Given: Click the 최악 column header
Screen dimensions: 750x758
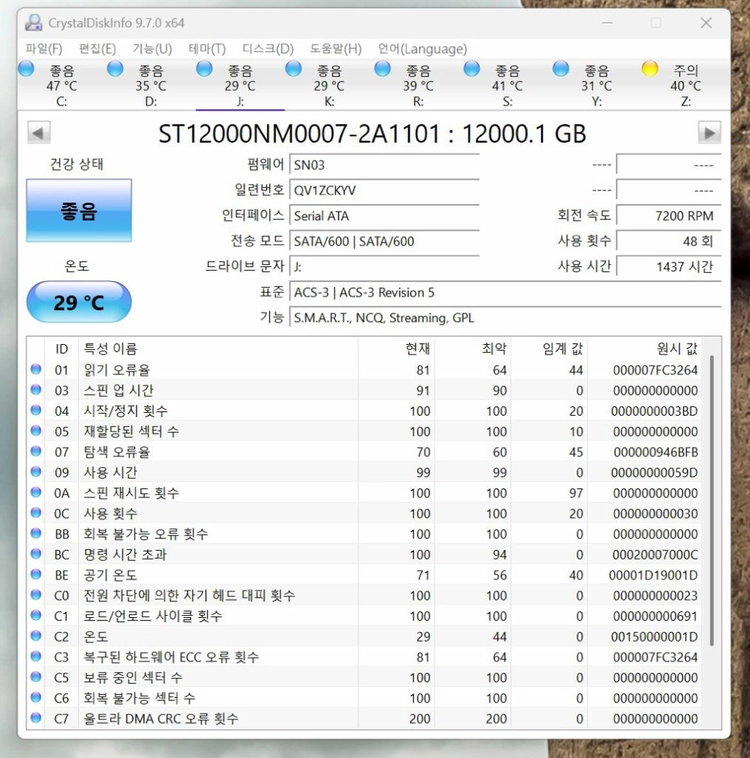Looking at the screenshot, I should click(x=473, y=349).
